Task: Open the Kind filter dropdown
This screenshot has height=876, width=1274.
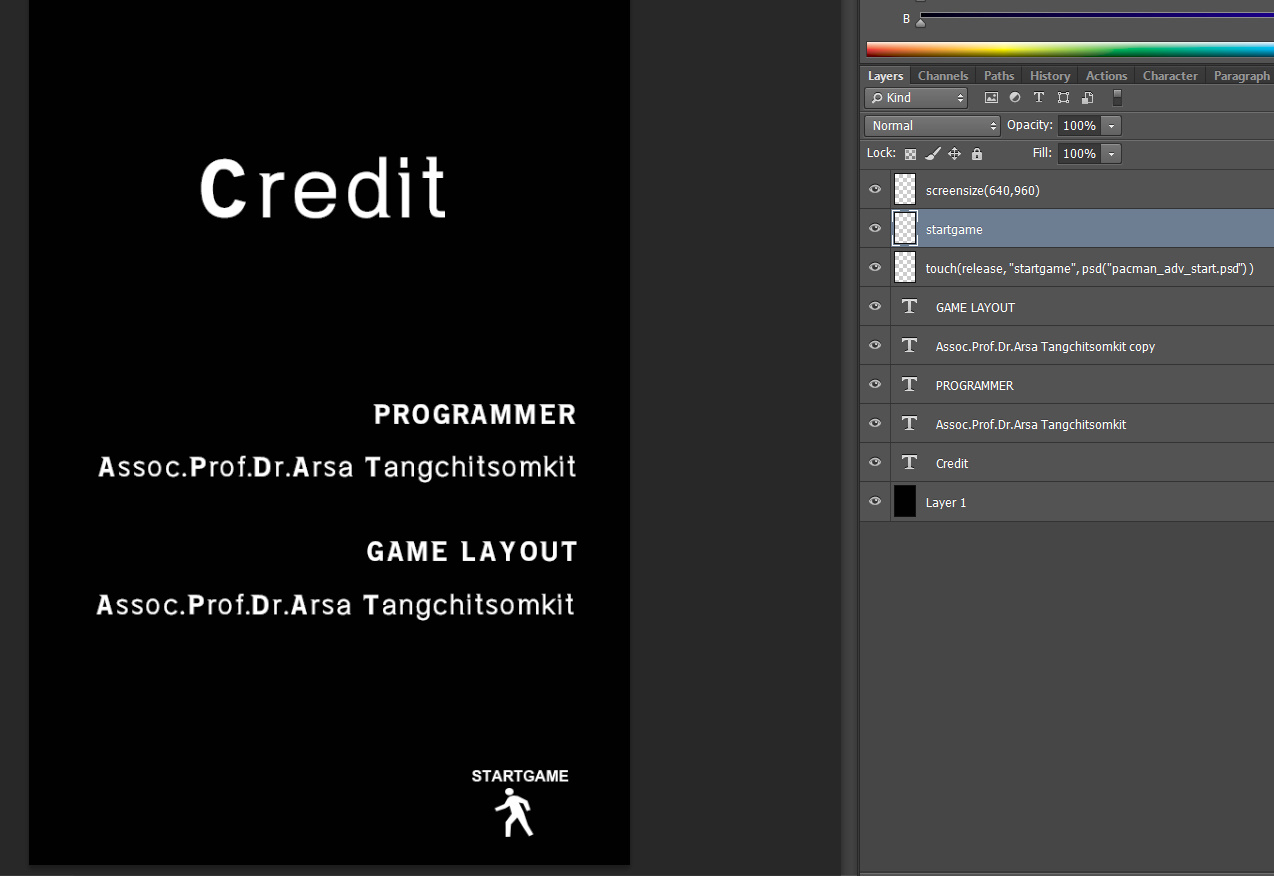Action: [x=915, y=97]
